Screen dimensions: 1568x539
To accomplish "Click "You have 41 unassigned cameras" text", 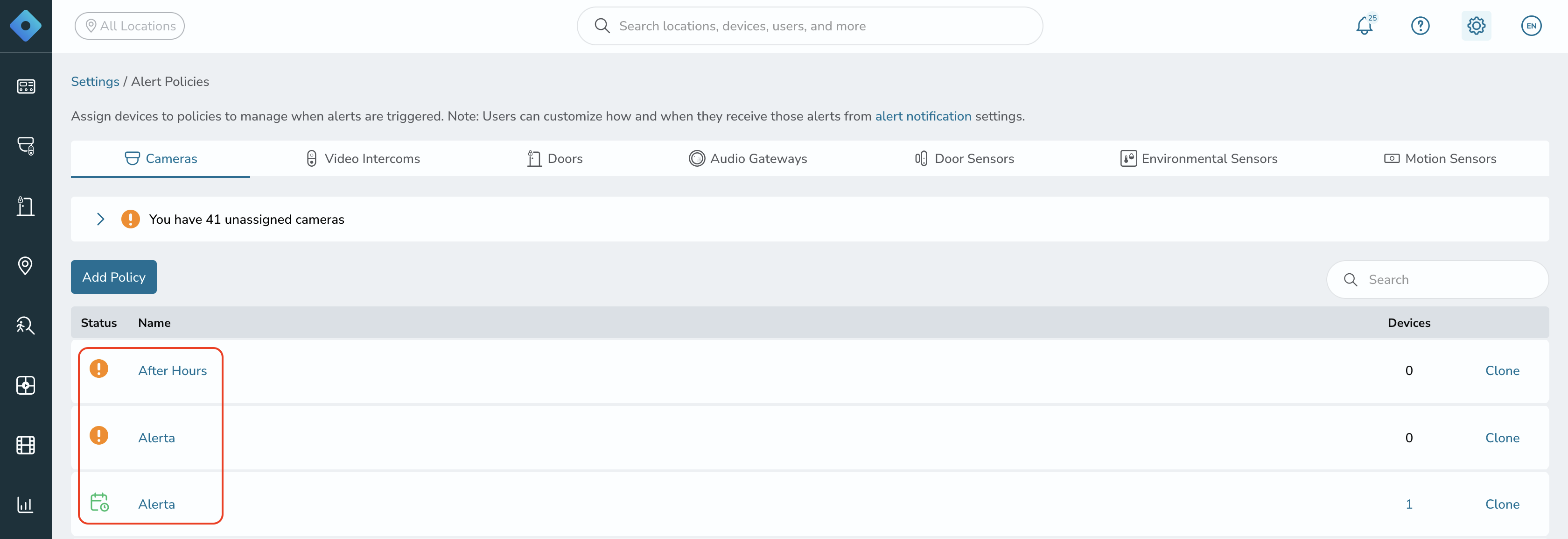I will (246, 219).
